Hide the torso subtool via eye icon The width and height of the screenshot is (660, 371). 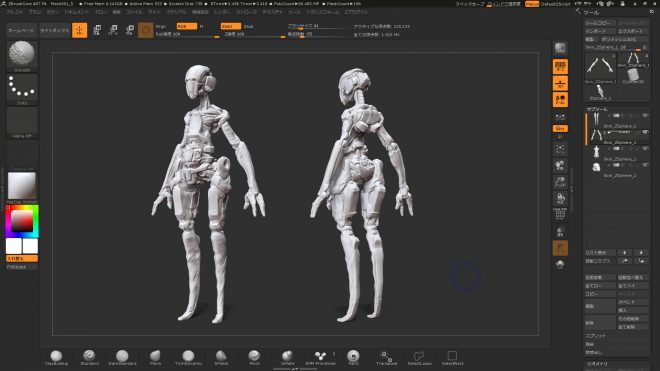[x=645, y=149]
